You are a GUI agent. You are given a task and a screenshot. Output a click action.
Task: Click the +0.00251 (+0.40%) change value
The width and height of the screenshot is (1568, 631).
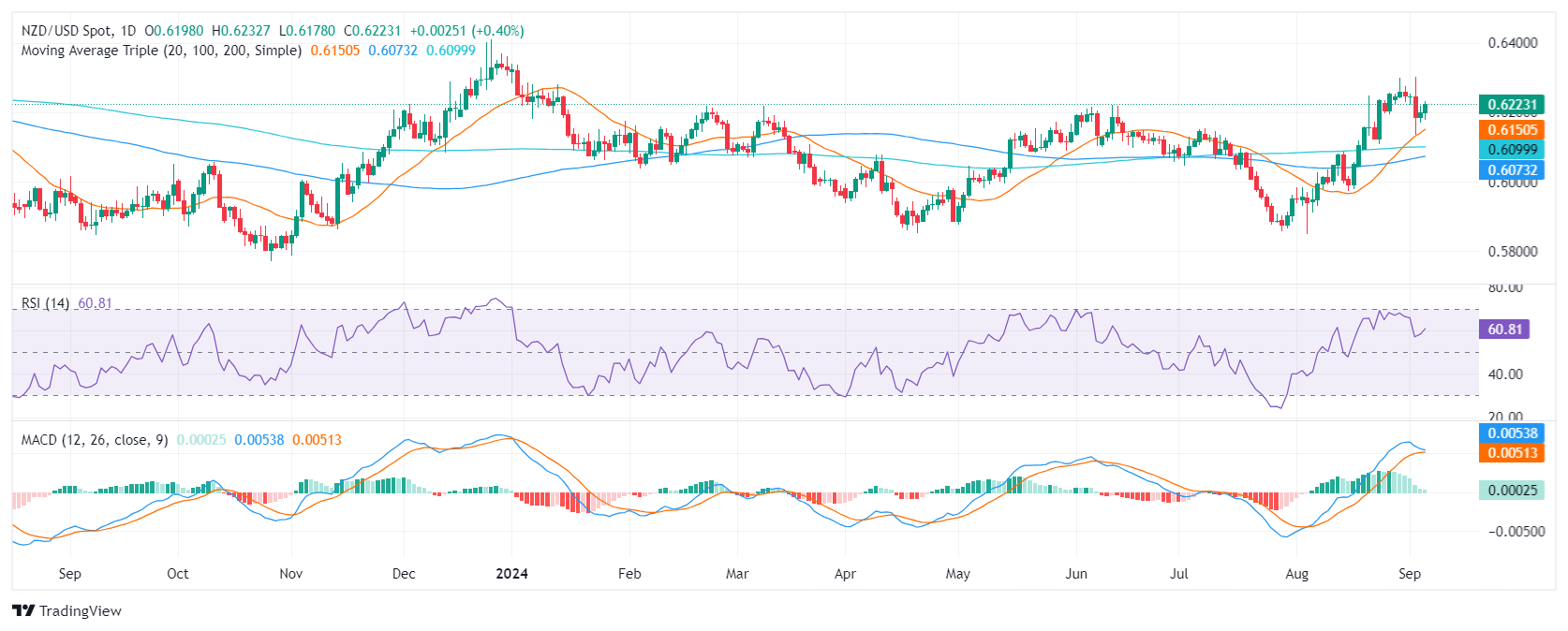(466, 31)
